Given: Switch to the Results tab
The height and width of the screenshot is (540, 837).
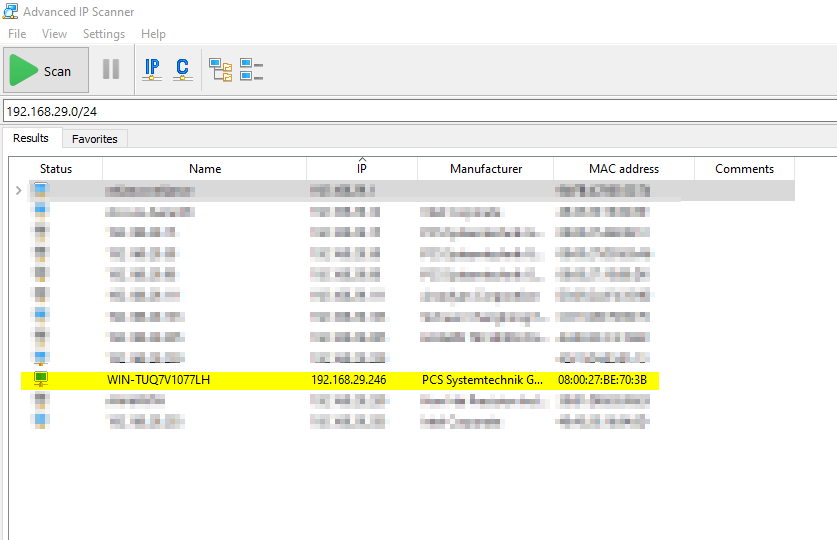Looking at the screenshot, I should point(31,138).
